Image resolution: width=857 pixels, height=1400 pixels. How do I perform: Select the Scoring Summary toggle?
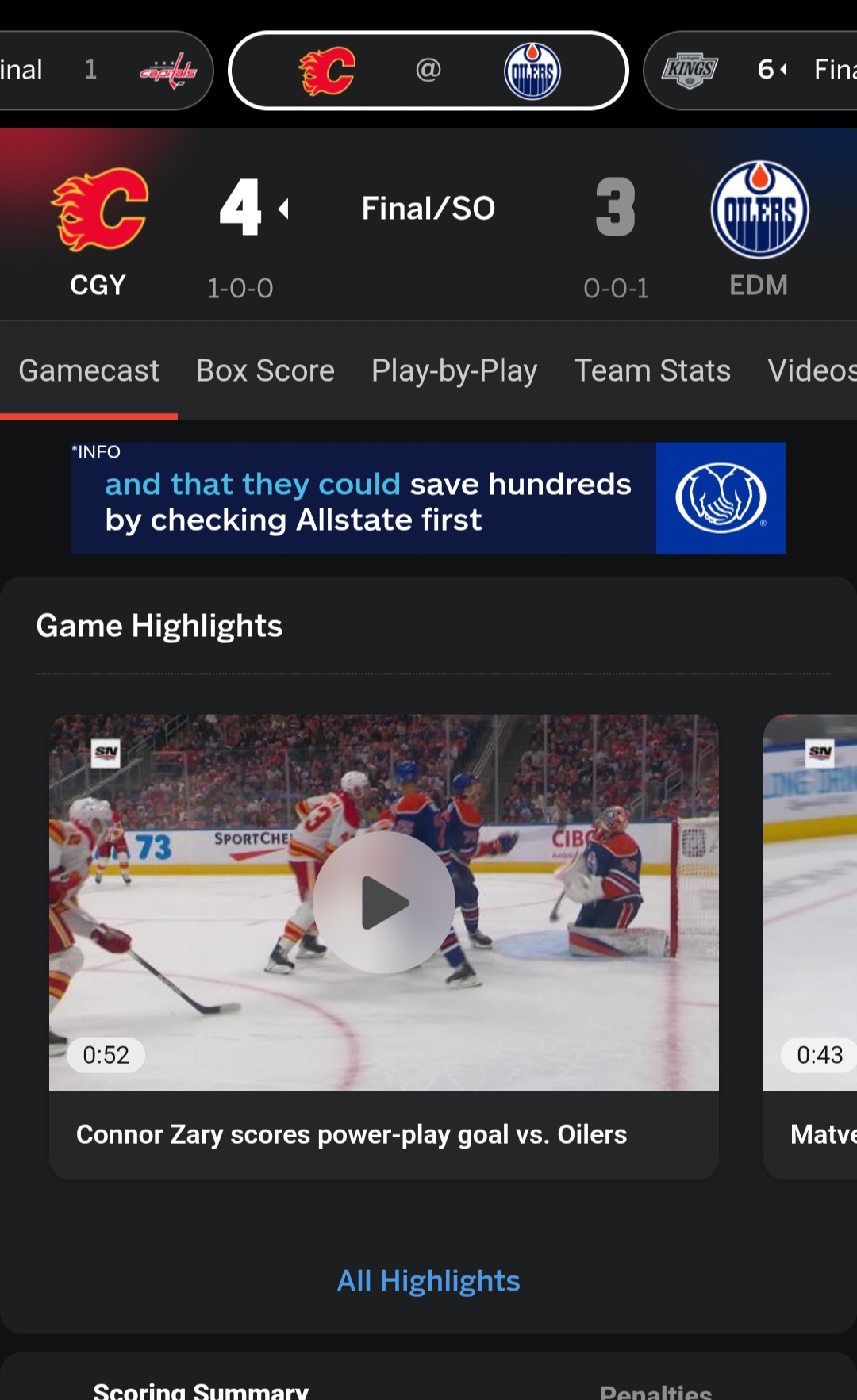(x=201, y=1390)
